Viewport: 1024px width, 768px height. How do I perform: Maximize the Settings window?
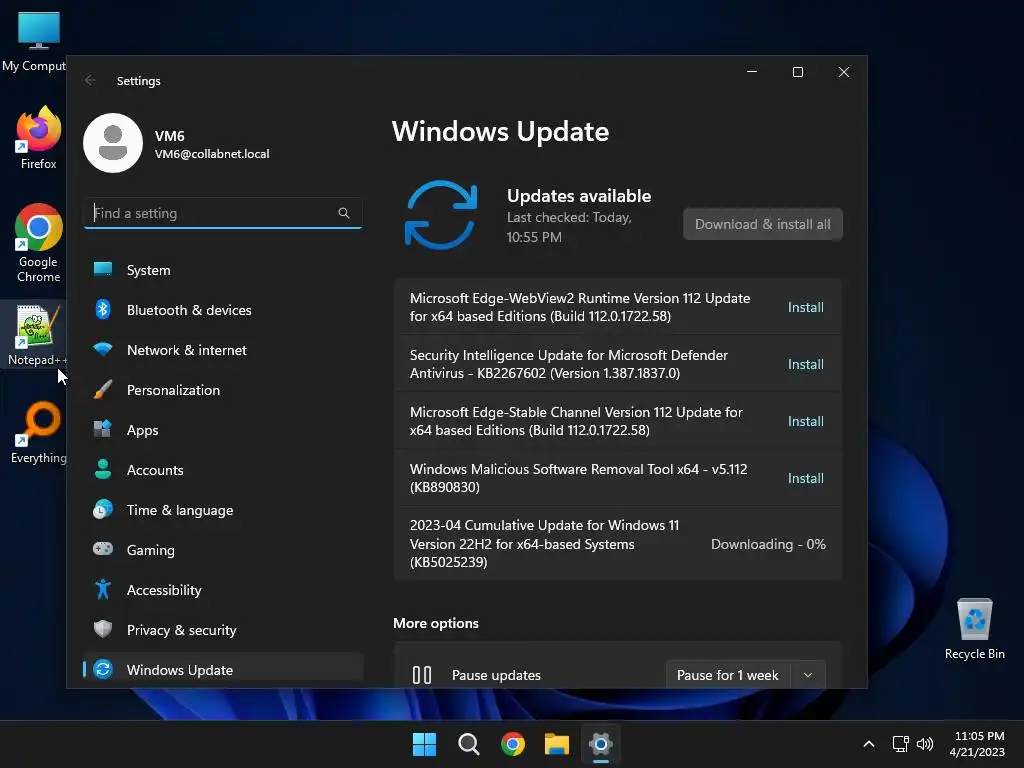797,72
